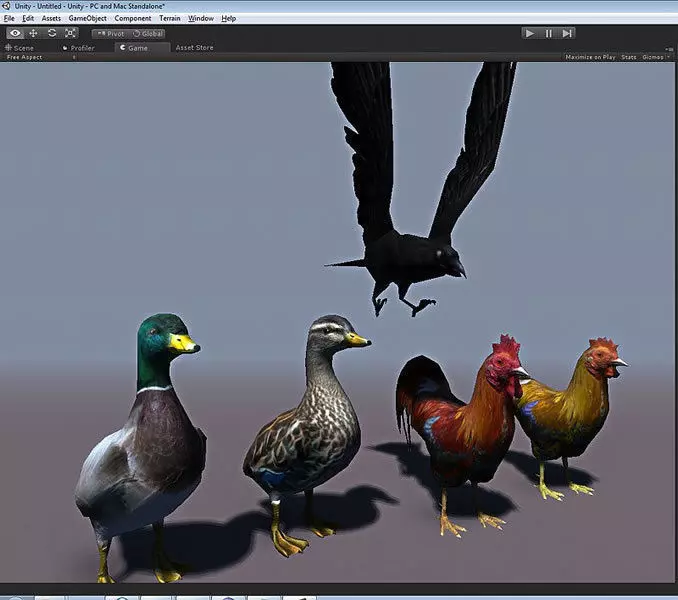Select the Scale tool

[70, 33]
